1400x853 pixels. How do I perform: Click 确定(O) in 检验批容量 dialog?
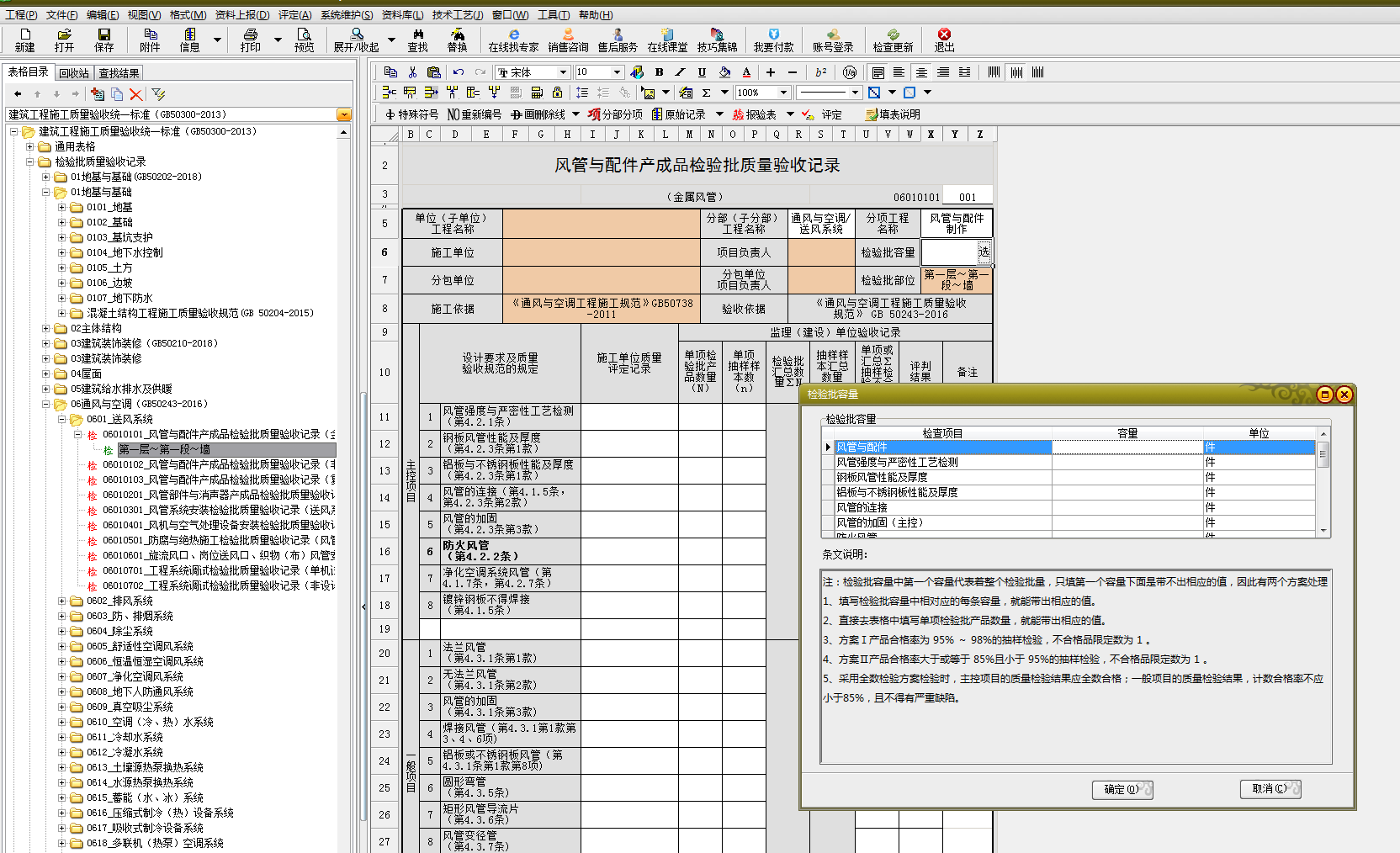[1122, 789]
